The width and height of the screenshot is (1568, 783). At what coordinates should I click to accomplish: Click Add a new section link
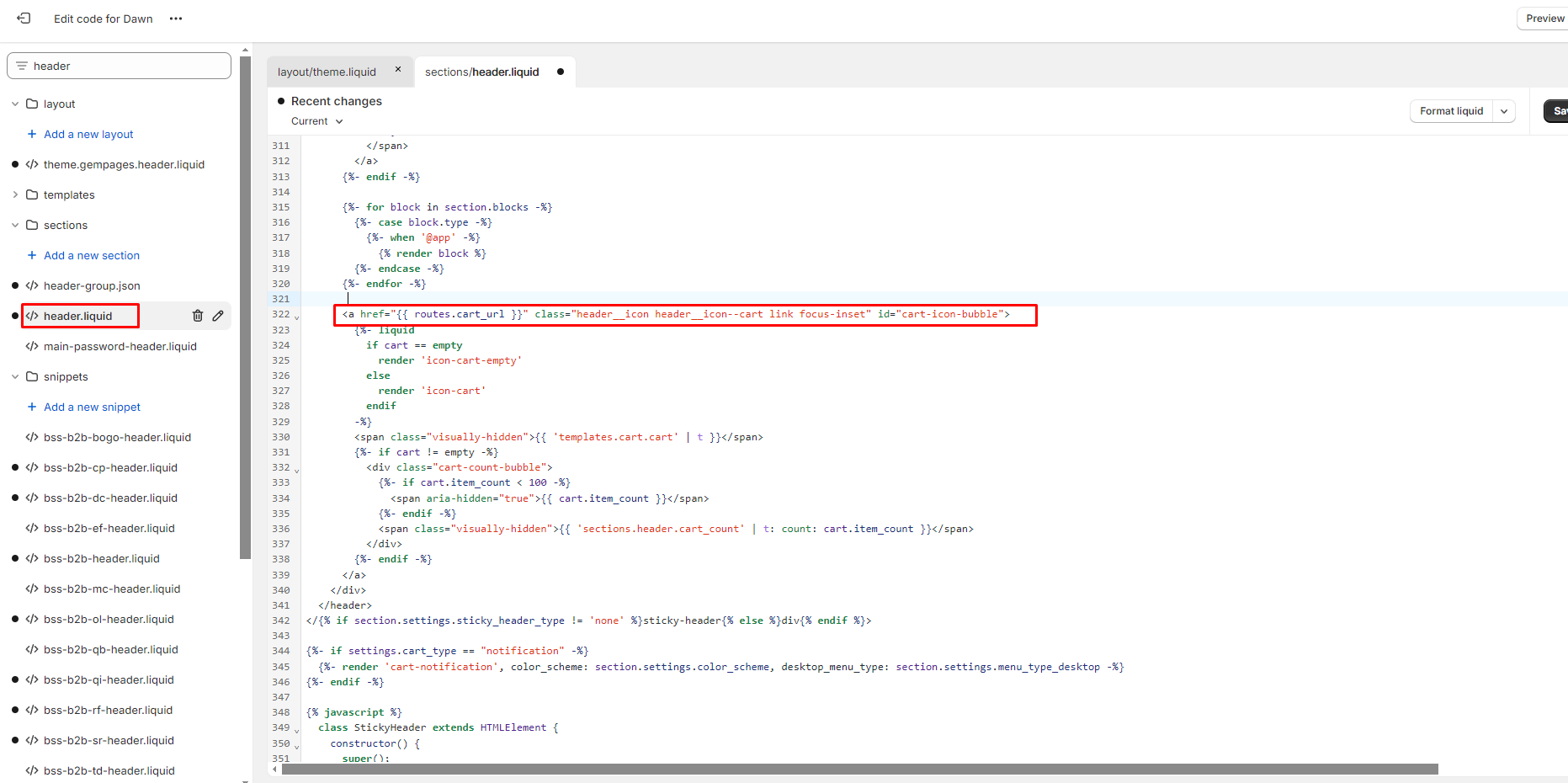pyautogui.click(x=92, y=255)
